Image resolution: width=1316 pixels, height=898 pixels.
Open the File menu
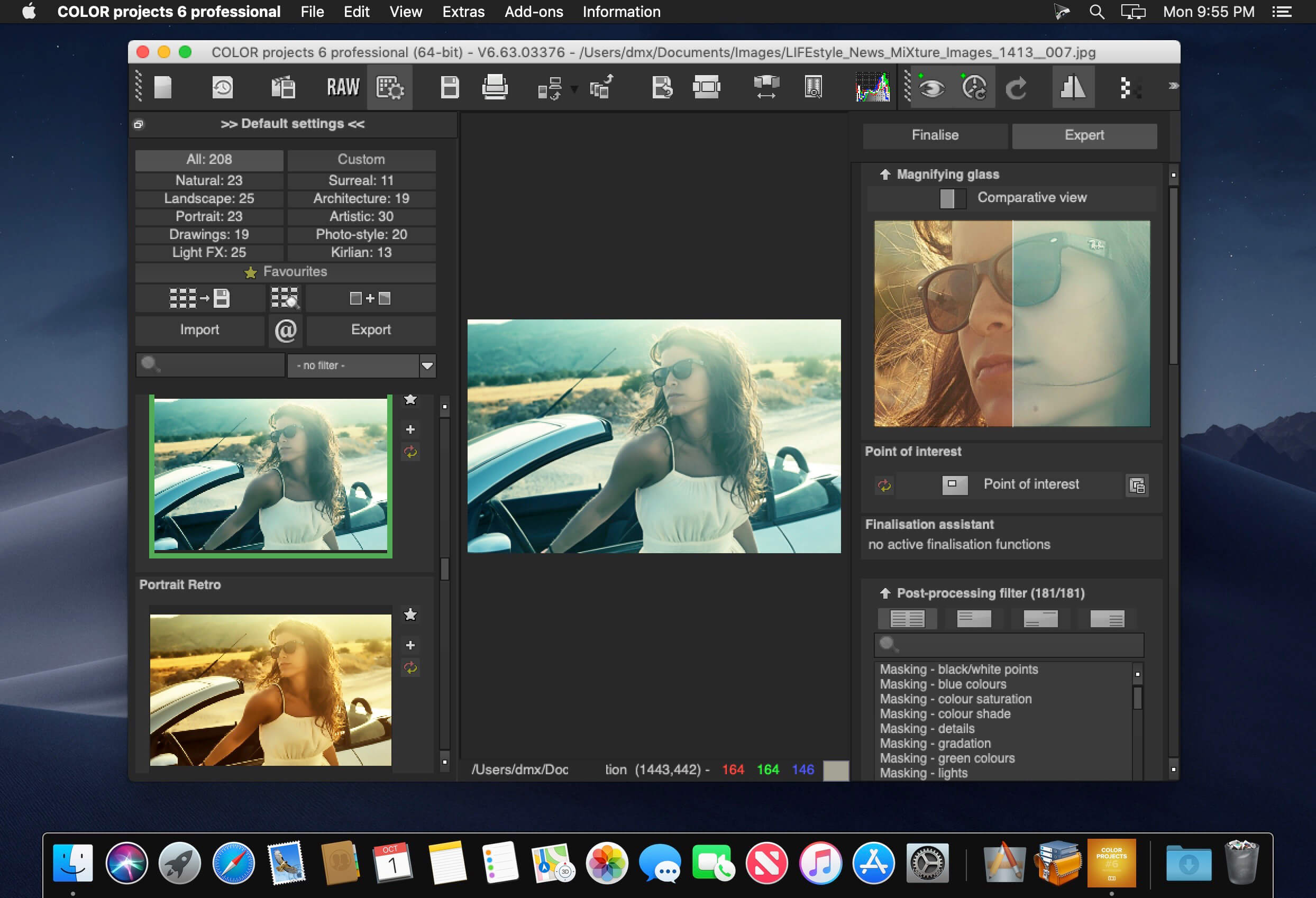[313, 12]
